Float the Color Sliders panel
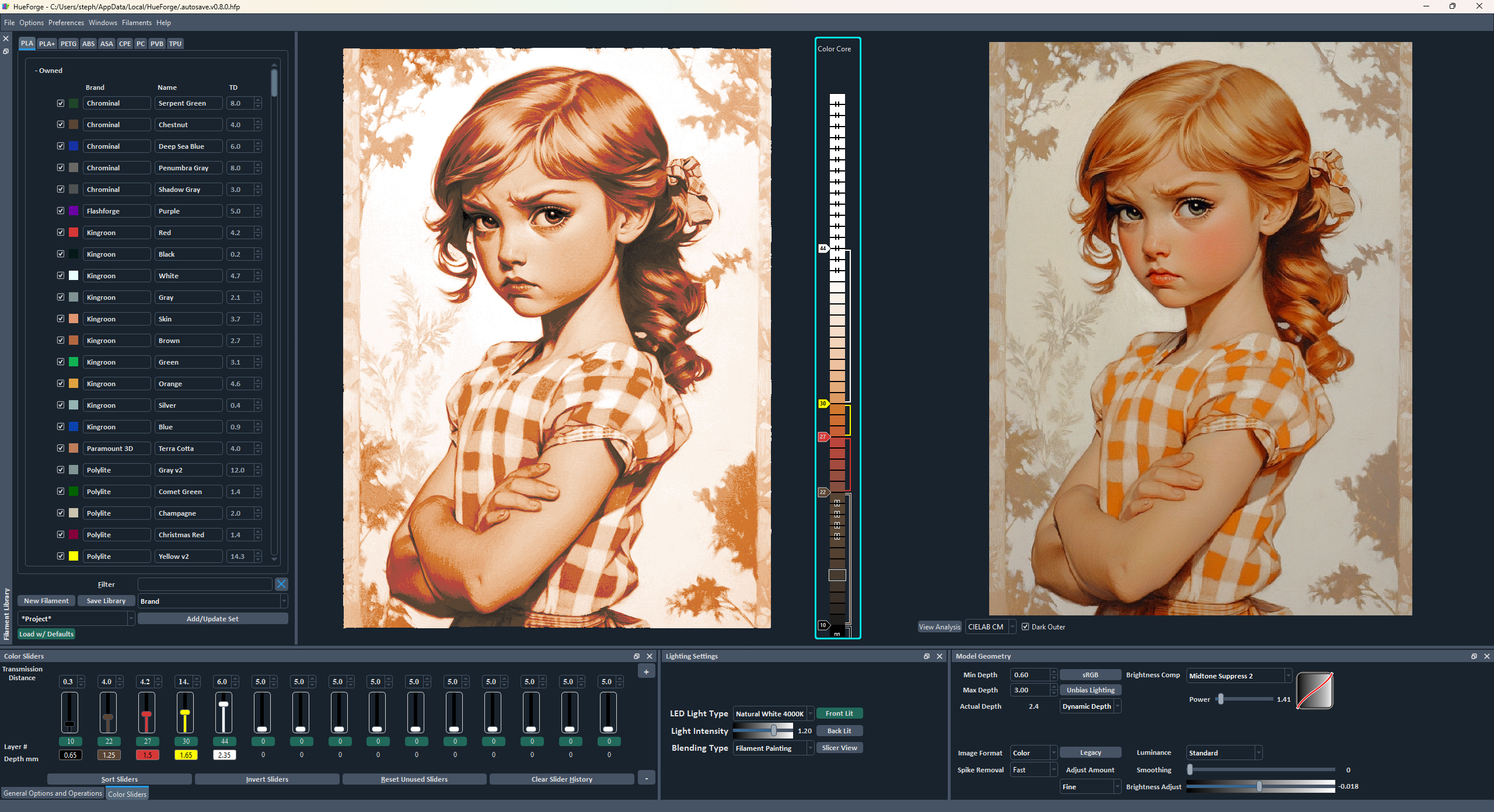The height and width of the screenshot is (812, 1494). (x=637, y=656)
